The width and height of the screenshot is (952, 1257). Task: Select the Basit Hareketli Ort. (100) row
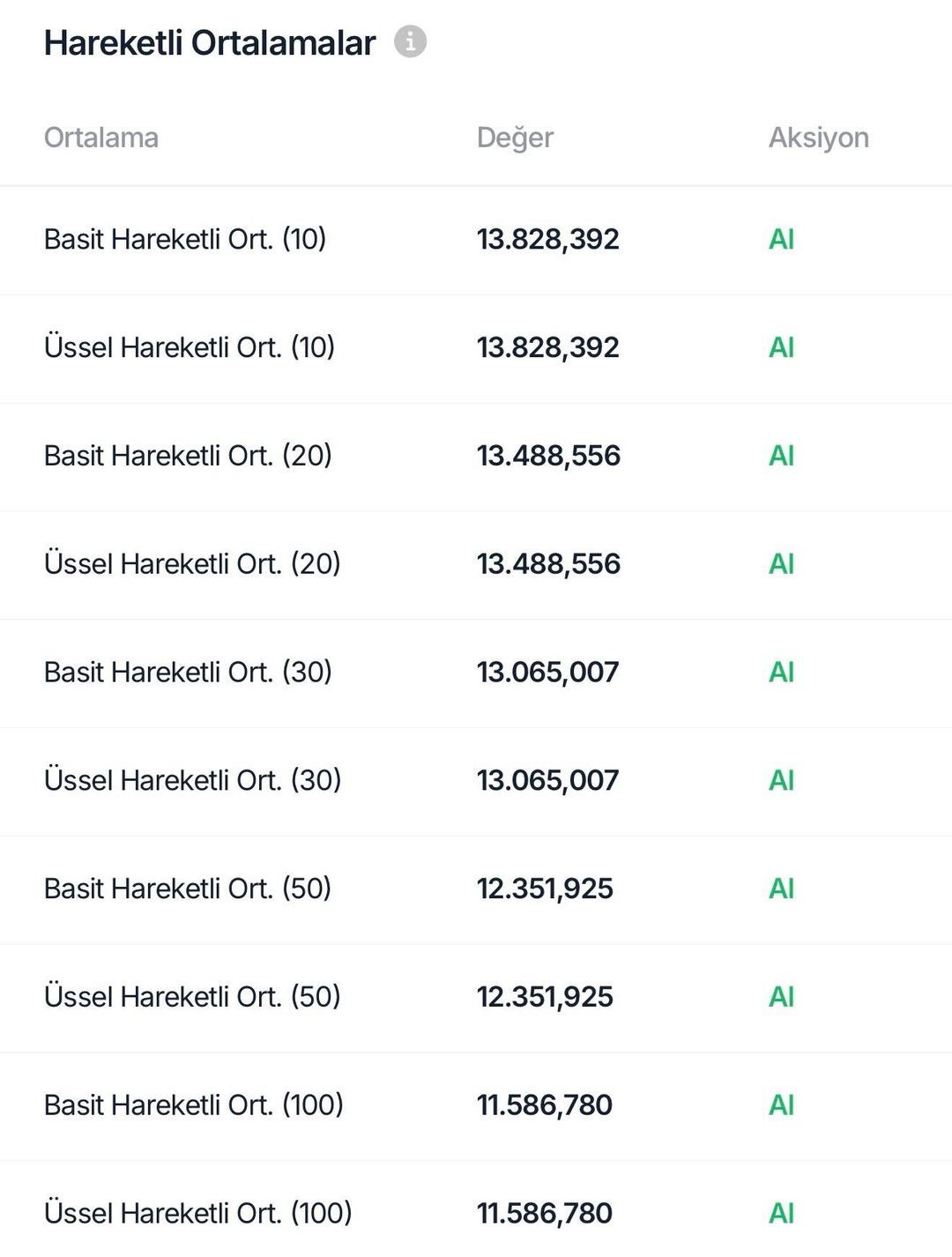coord(193,1105)
